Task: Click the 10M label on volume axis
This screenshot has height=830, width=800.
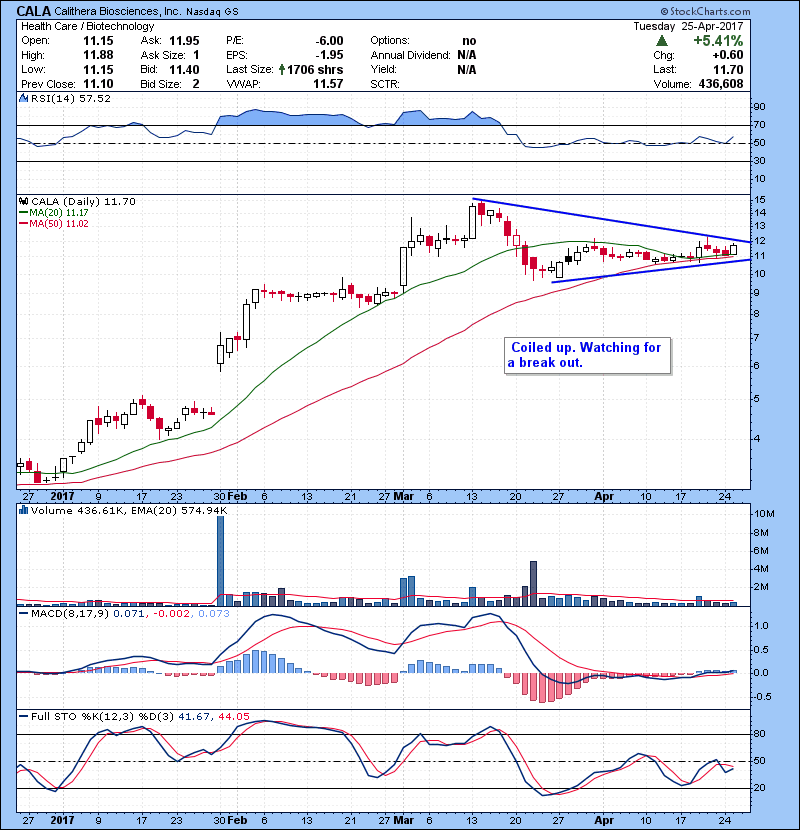Action: [765, 514]
